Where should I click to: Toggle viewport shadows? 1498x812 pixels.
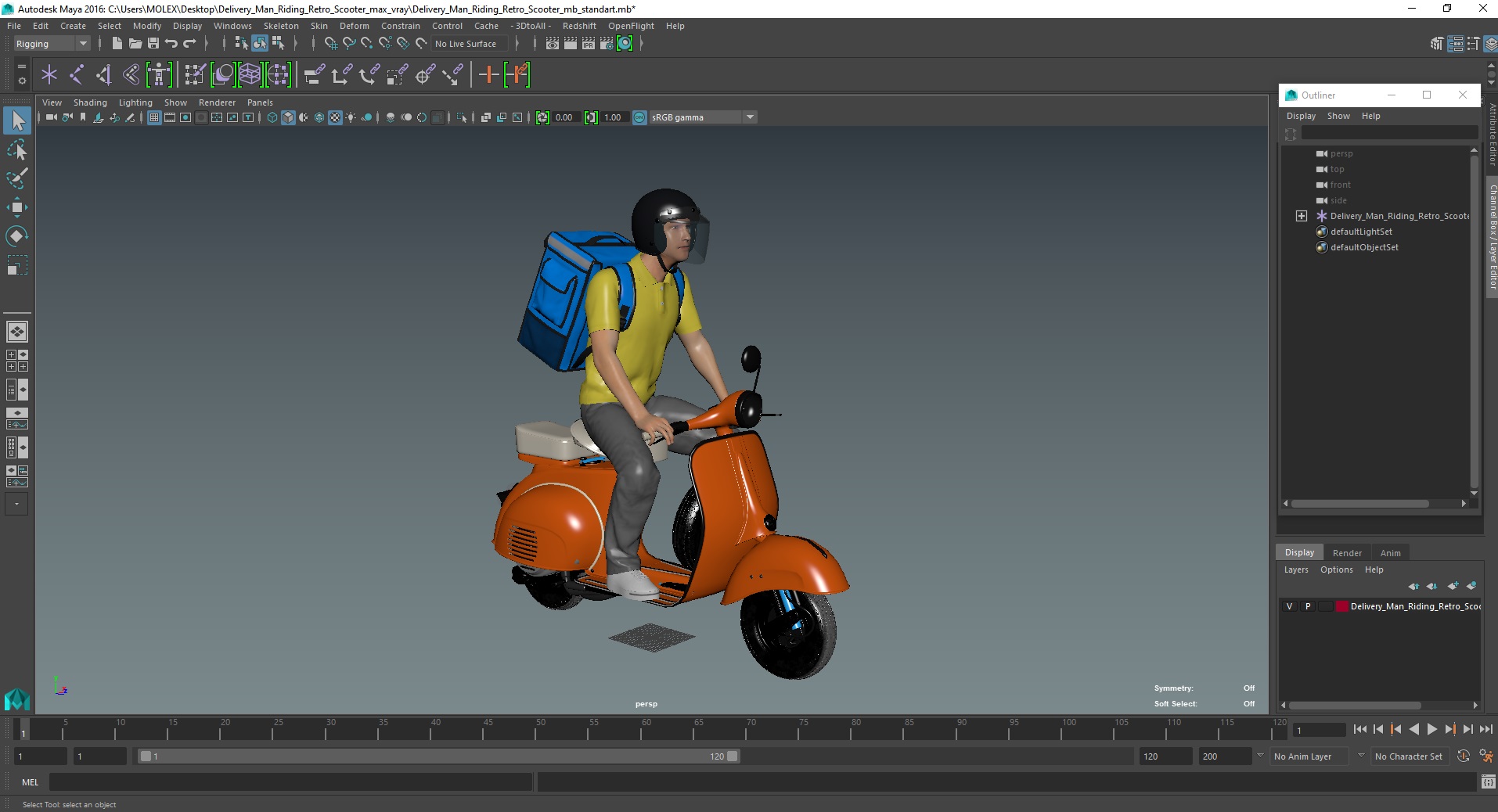pos(366,117)
